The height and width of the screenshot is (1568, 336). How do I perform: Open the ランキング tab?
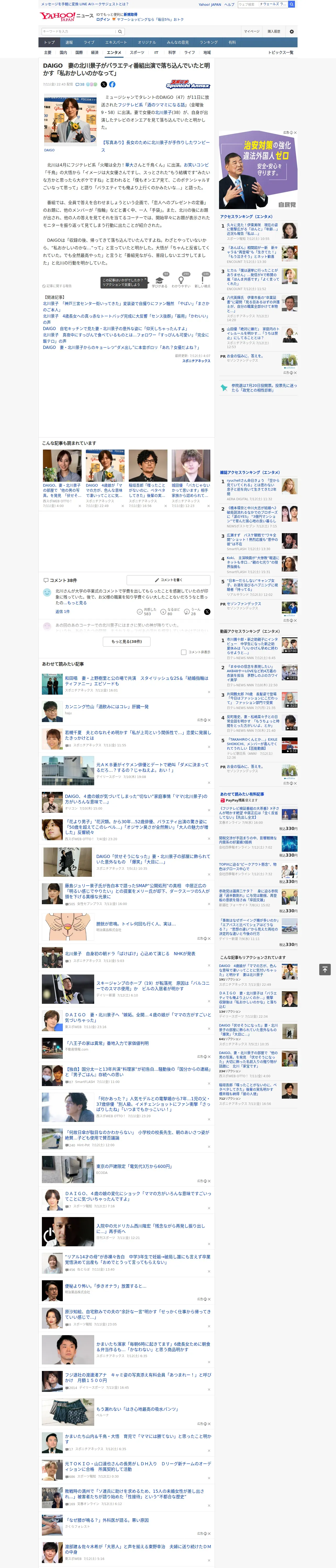point(209,42)
